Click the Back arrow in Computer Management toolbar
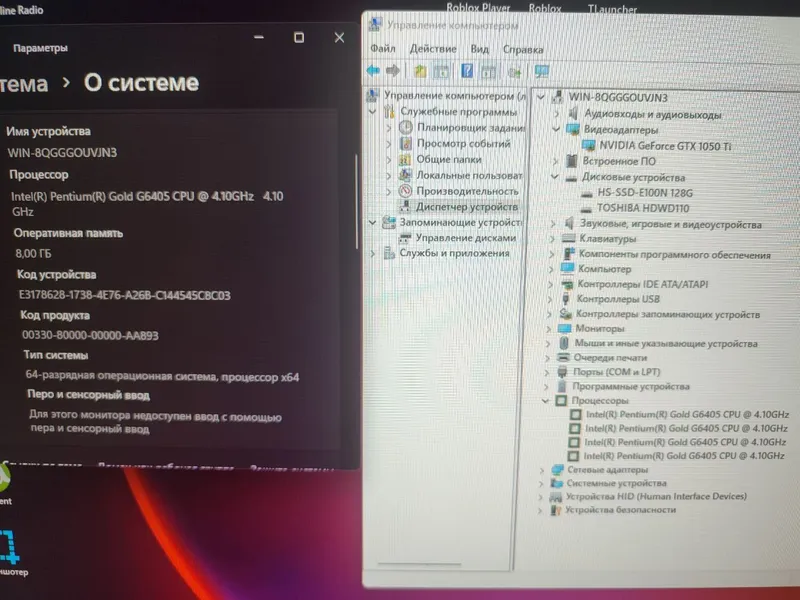This screenshot has height=600, width=800. 373,70
